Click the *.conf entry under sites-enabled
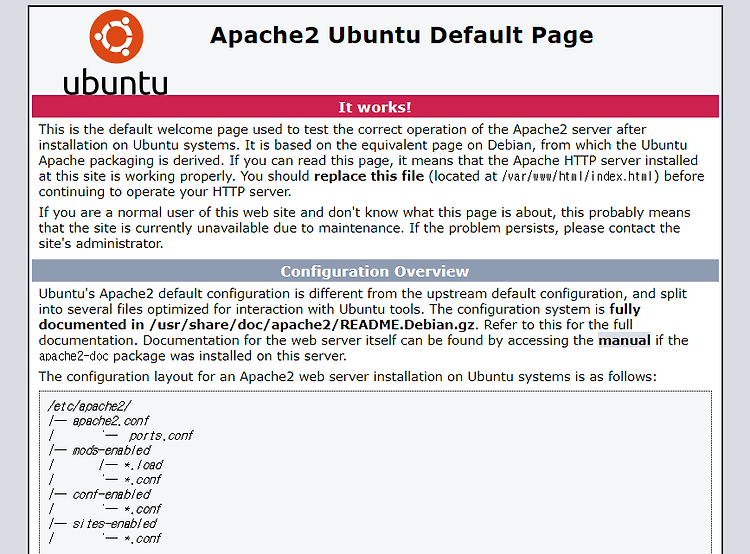Viewport: 750px width, 554px height. [143, 539]
